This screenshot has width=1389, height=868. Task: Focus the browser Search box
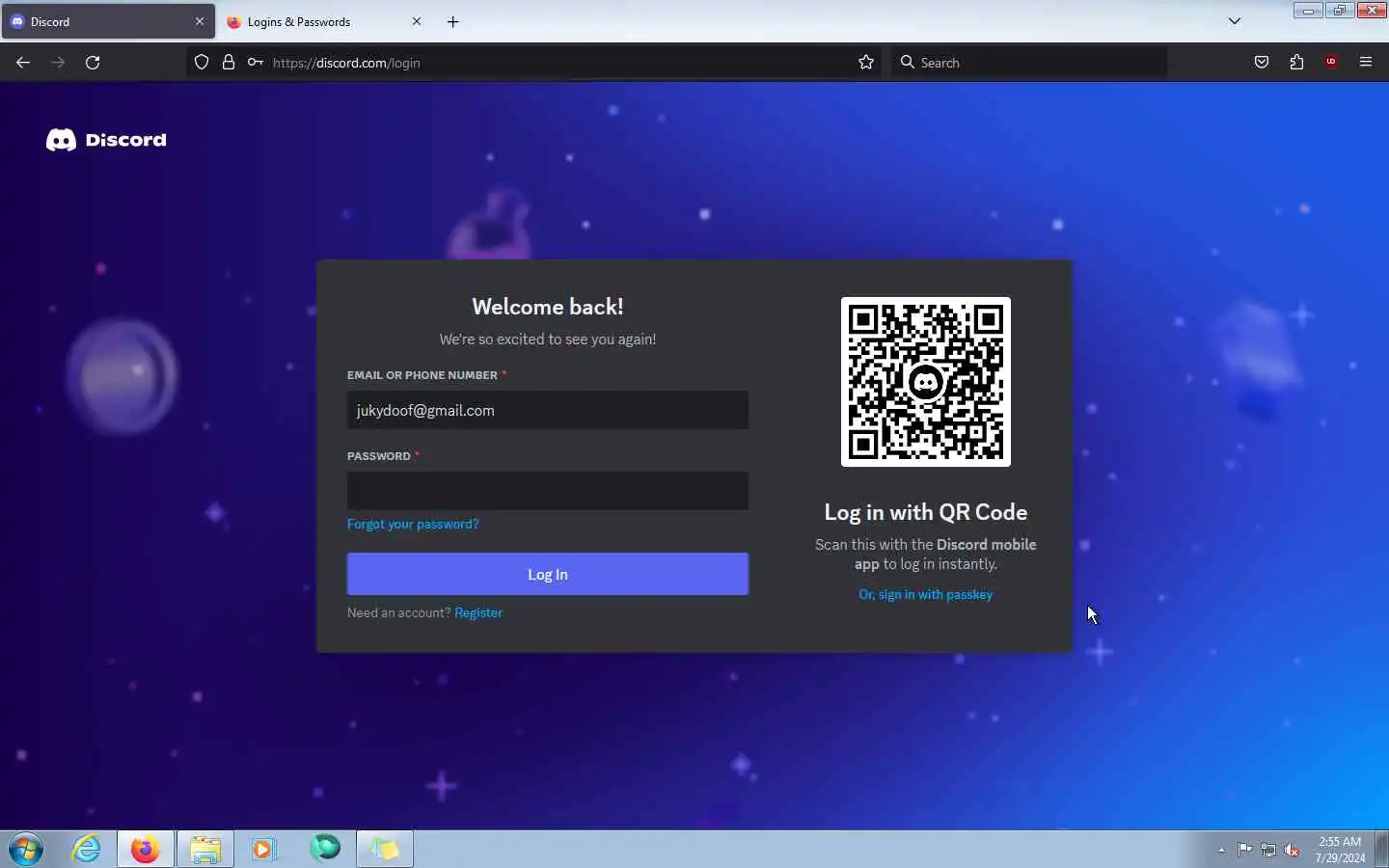point(1027,63)
